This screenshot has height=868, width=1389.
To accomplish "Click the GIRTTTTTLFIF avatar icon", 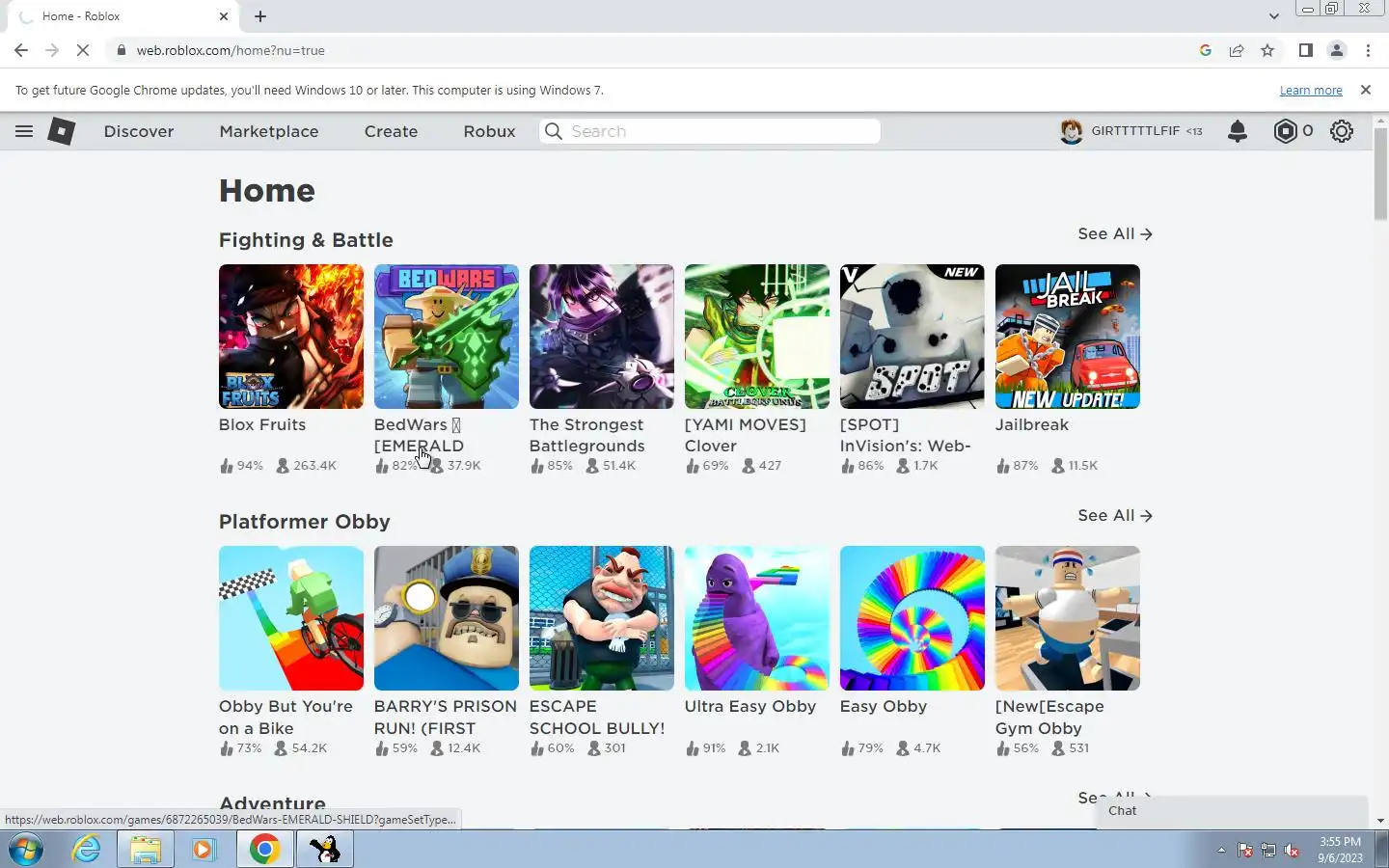I will click(1071, 131).
